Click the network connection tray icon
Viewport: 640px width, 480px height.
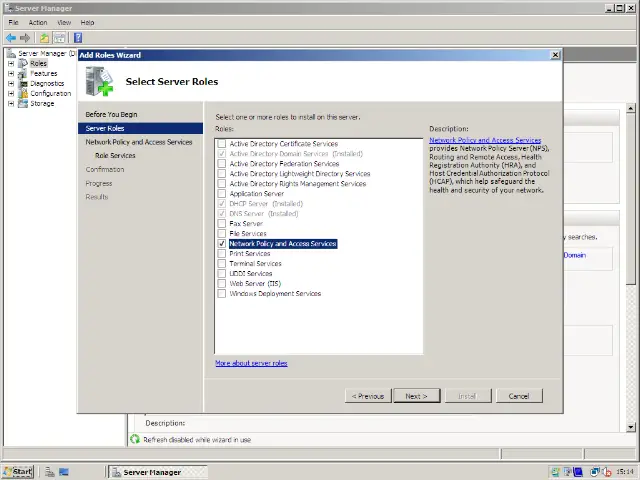[x=595, y=472]
